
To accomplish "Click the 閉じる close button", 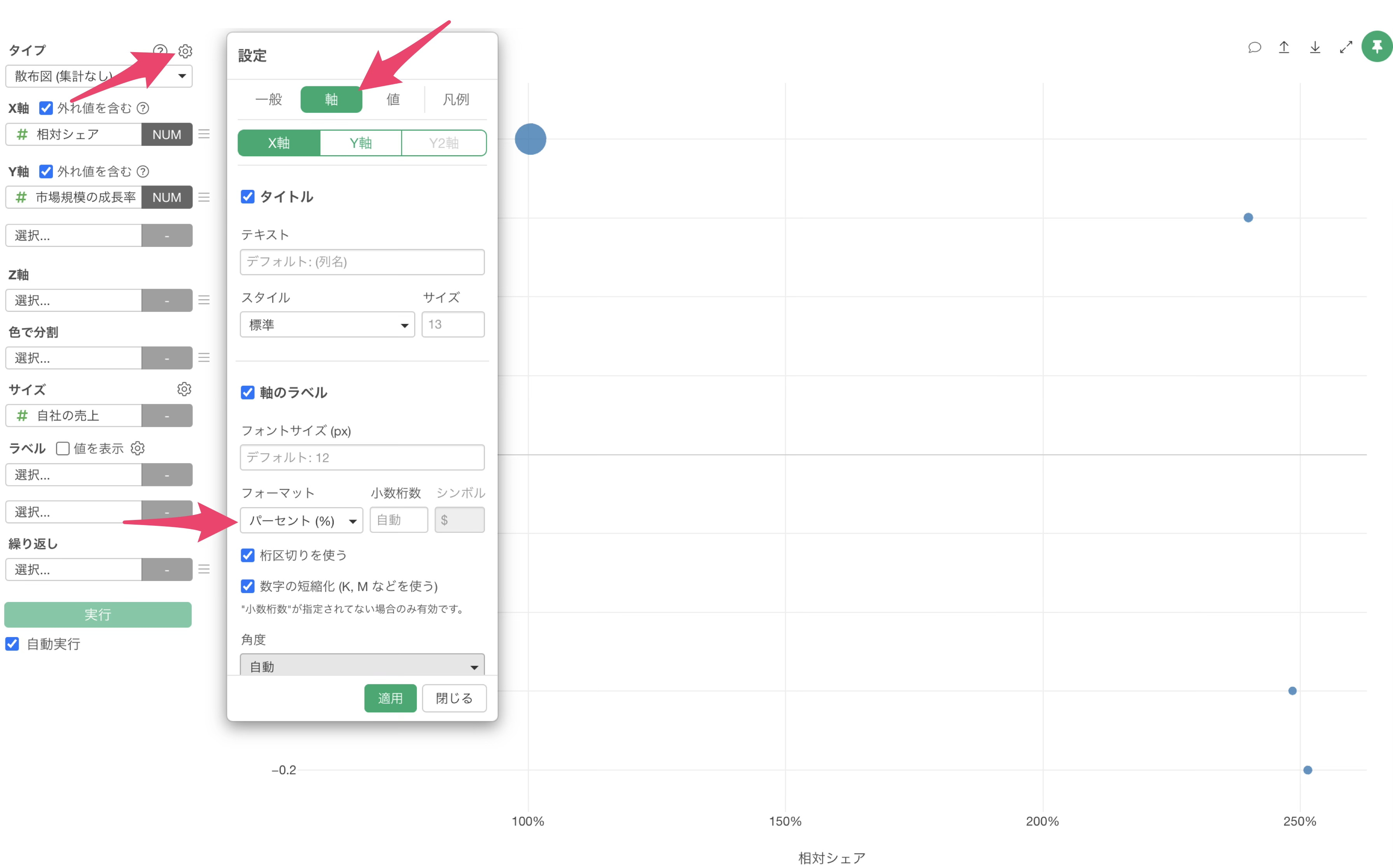I will tap(454, 698).
